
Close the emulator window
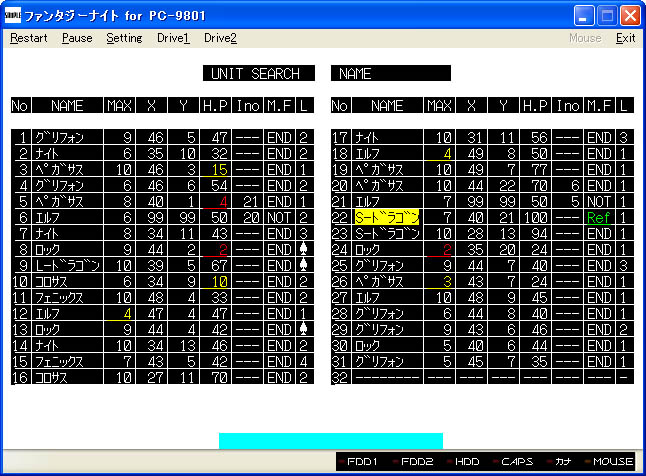[630, 16]
